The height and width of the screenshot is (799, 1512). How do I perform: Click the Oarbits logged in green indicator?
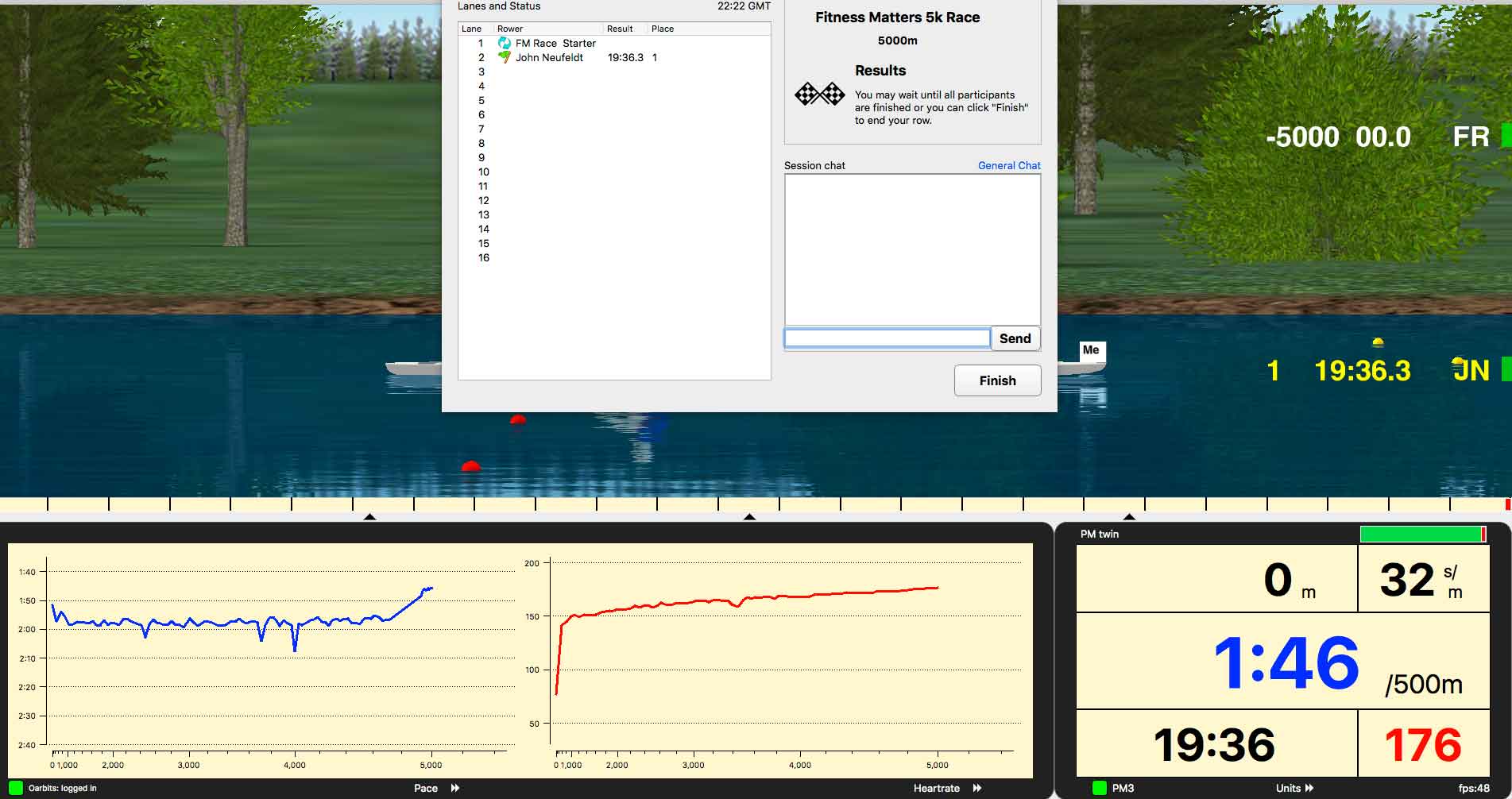pyautogui.click(x=16, y=788)
